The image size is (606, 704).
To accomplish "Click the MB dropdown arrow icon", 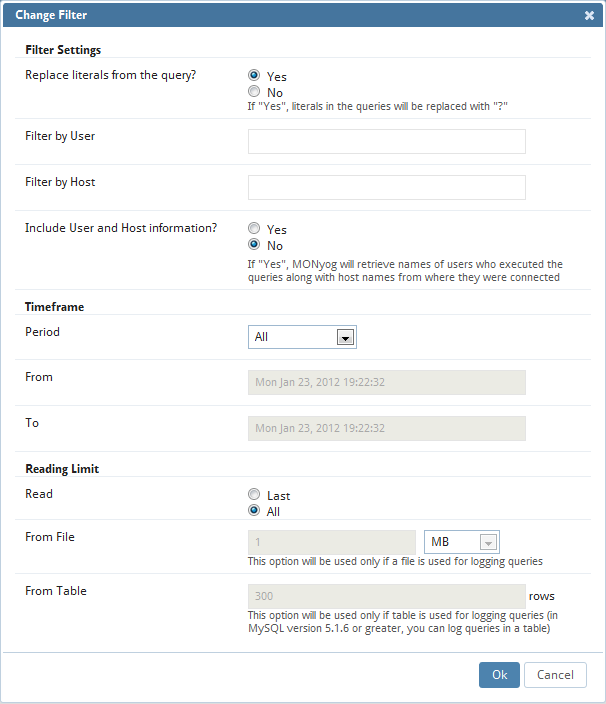I will click(x=488, y=542).
